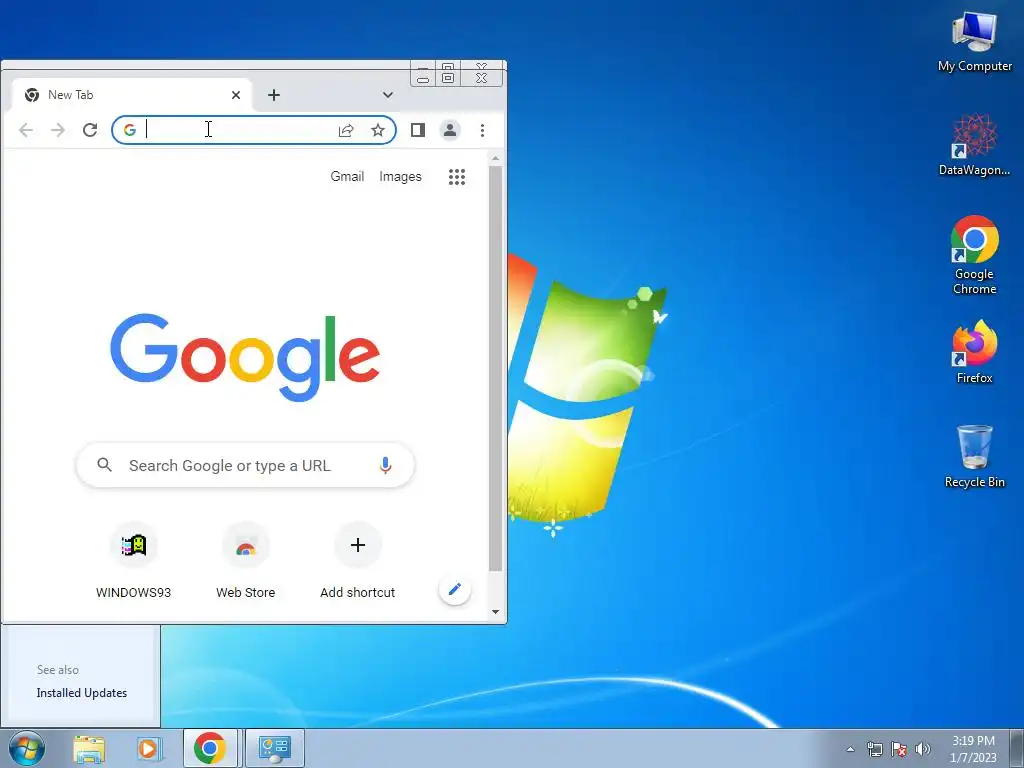Select Recycle Bin desktop icon
Screen dimensions: 1024x768
pos(974,456)
